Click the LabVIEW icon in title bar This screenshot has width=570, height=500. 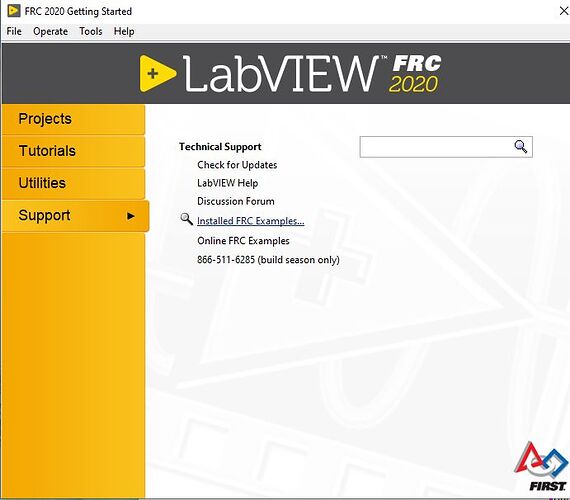click(13, 11)
